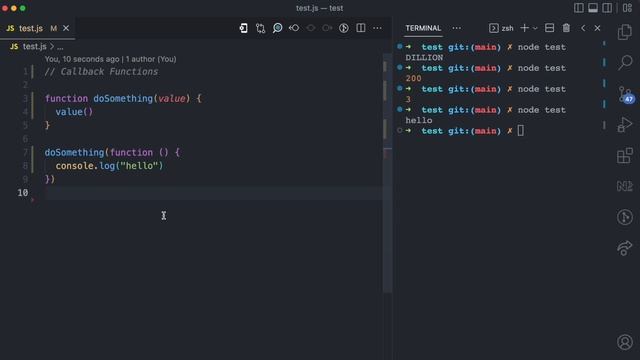The width and height of the screenshot is (640, 360).
Task: Split the editor to the right
Action: 361,28
